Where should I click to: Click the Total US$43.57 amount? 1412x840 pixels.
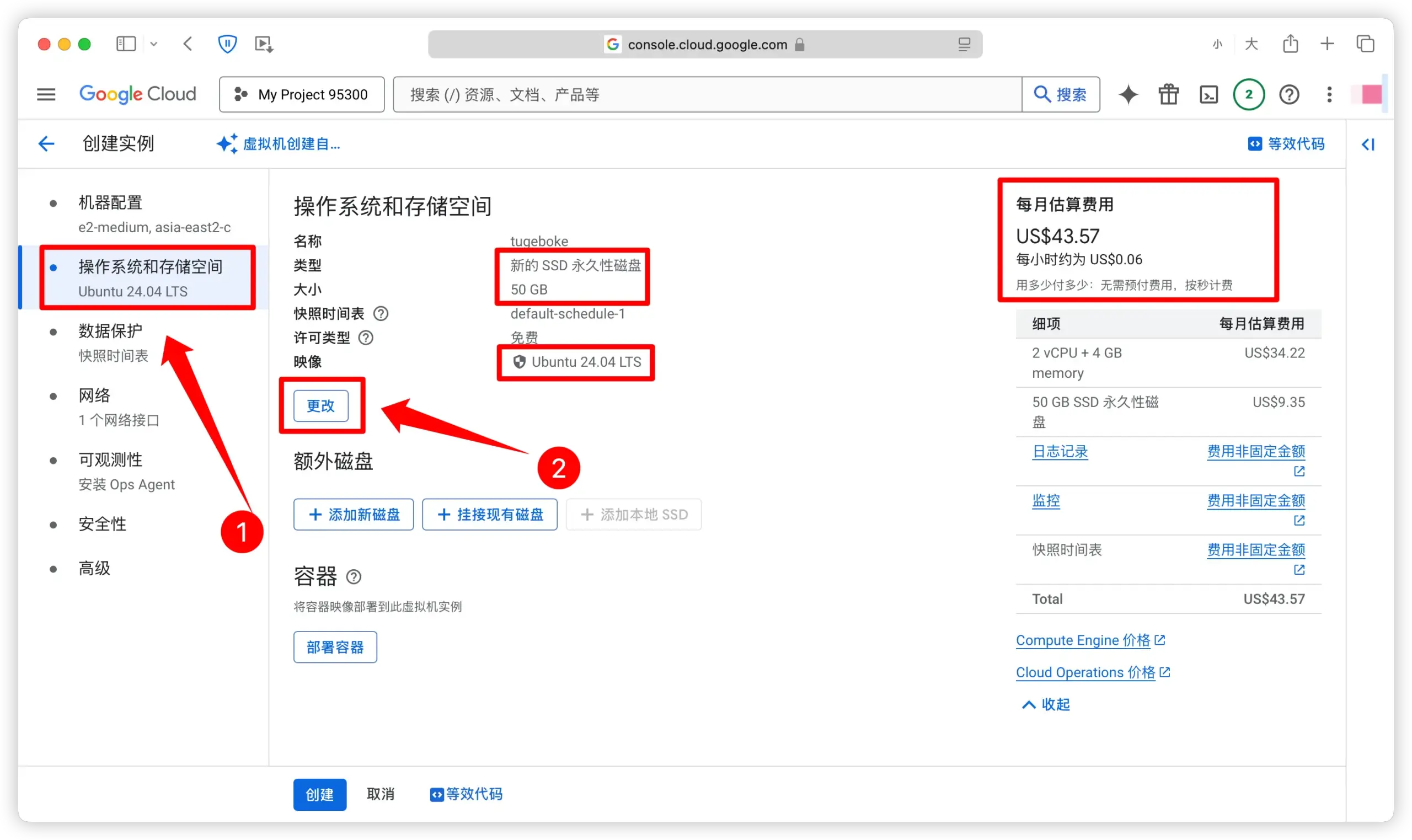[x=1274, y=599]
